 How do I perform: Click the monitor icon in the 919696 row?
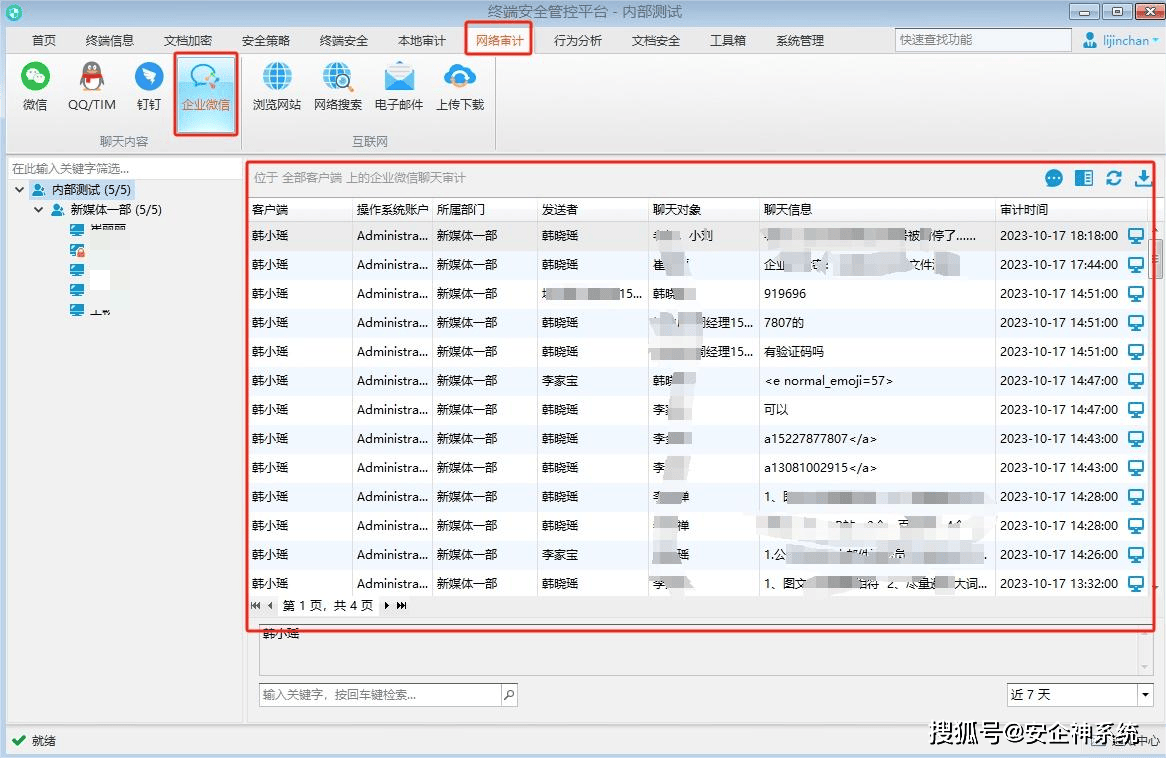[x=1136, y=294]
